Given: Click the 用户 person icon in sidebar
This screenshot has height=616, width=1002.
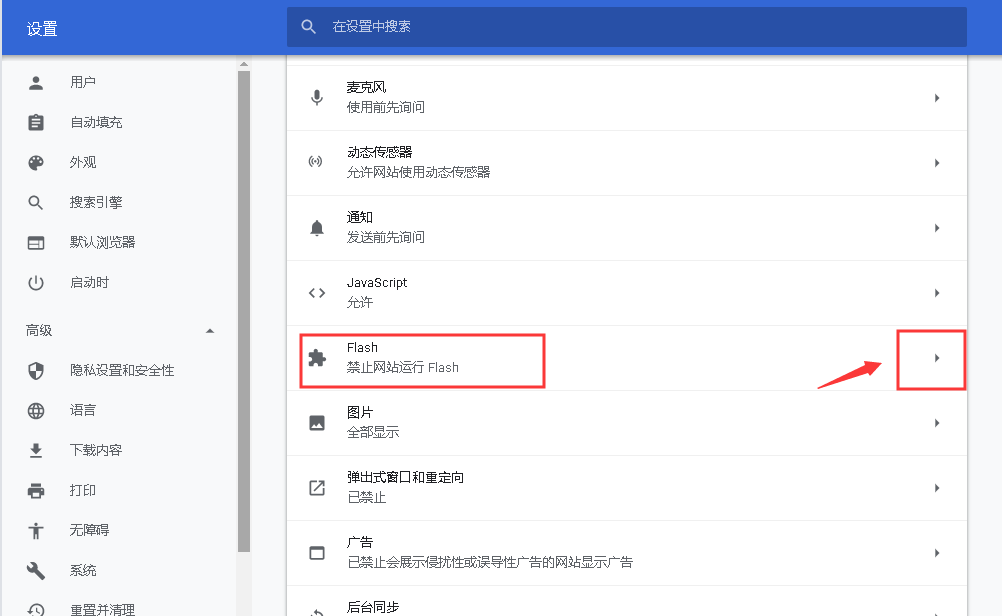Looking at the screenshot, I should [x=36, y=82].
